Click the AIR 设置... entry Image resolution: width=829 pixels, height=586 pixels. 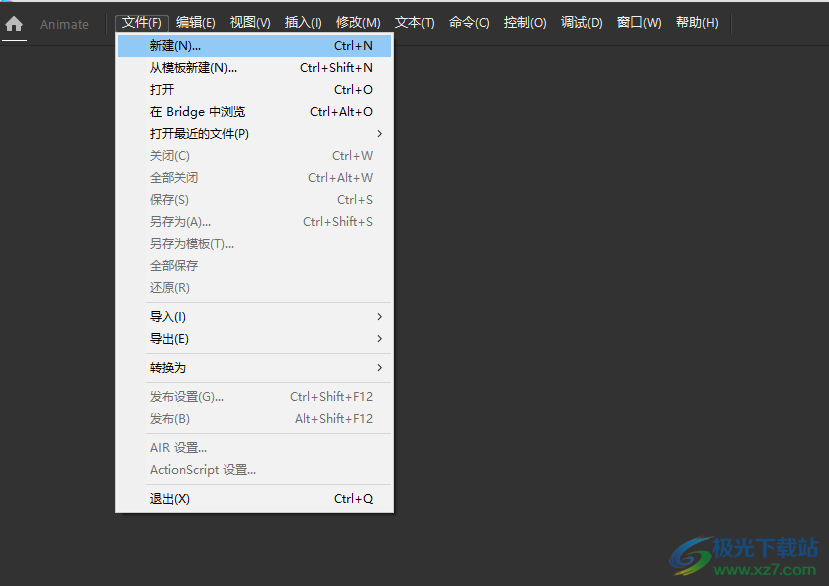254,448
